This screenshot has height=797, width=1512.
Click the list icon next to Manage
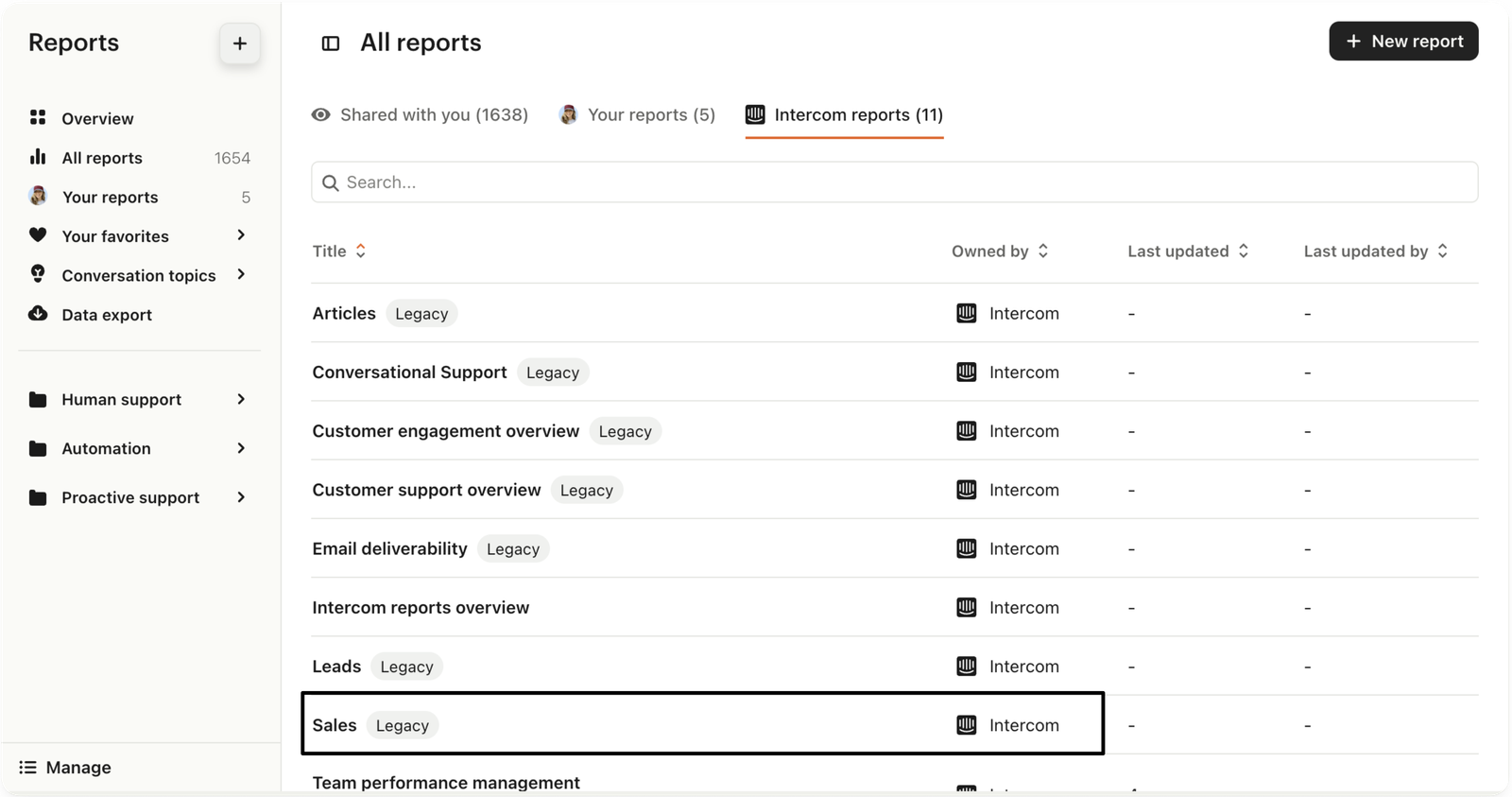point(28,767)
